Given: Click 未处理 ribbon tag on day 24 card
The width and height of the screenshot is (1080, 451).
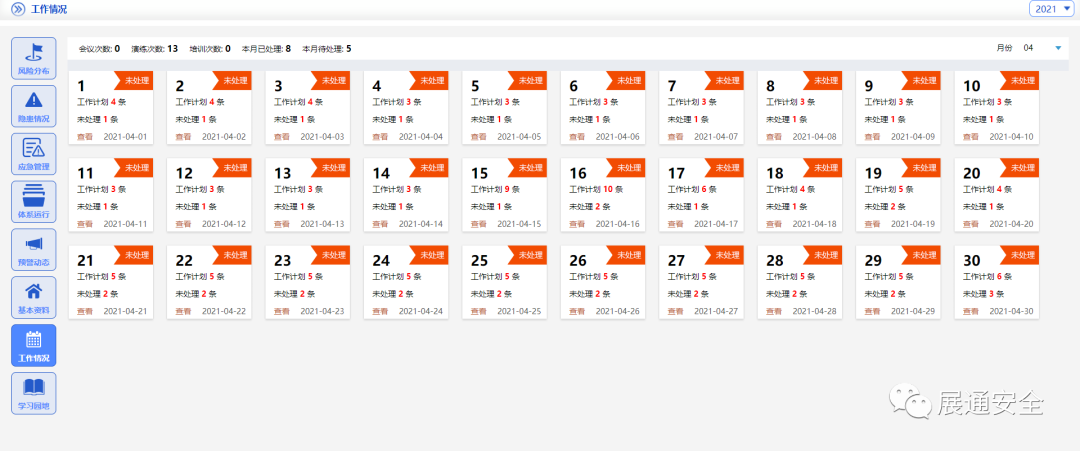Looking at the screenshot, I should pos(428,255).
